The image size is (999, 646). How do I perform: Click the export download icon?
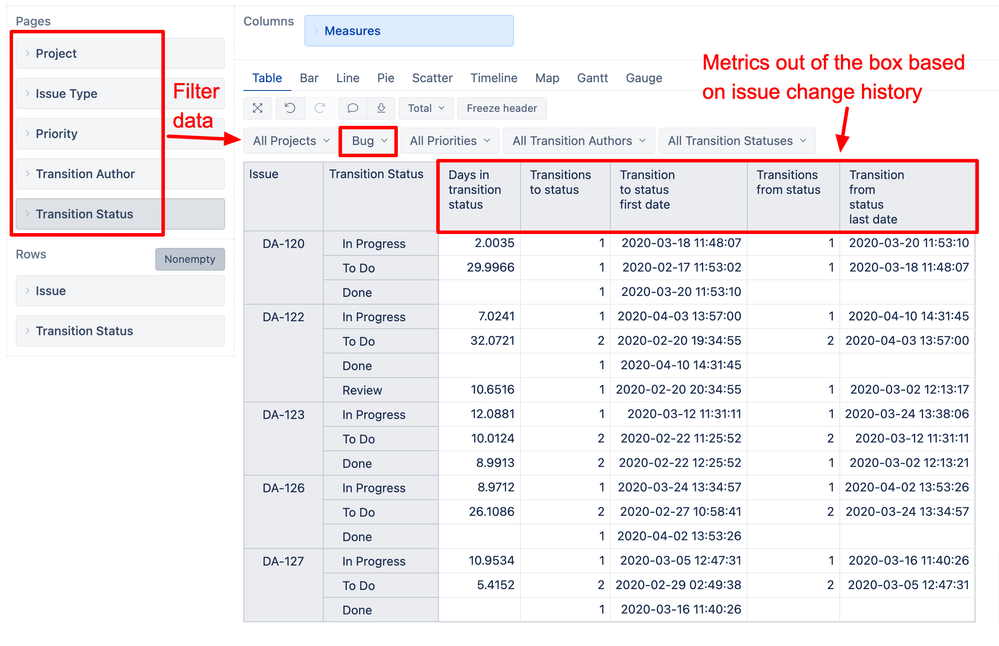click(381, 108)
